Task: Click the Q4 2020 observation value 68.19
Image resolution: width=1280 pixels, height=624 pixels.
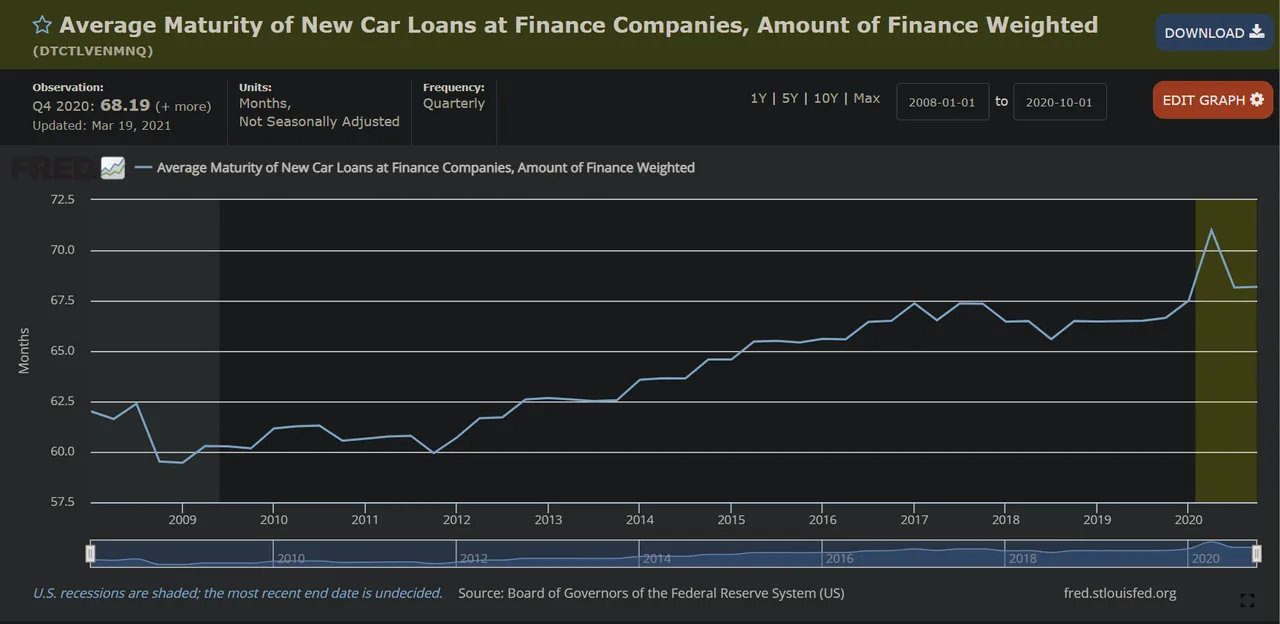Action: [125, 105]
